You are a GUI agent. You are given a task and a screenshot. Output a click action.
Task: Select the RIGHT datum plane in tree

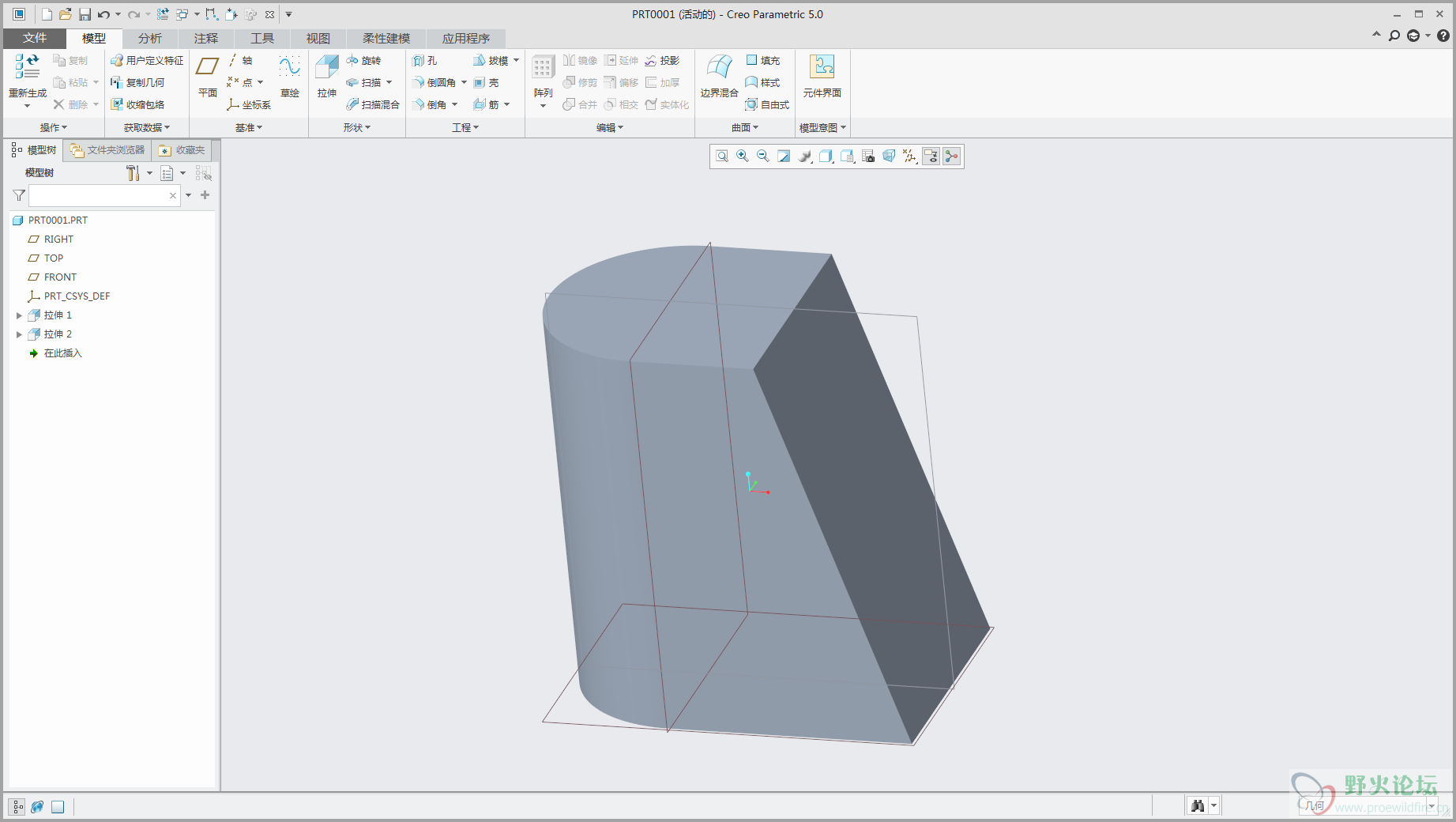tap(58, 239)
